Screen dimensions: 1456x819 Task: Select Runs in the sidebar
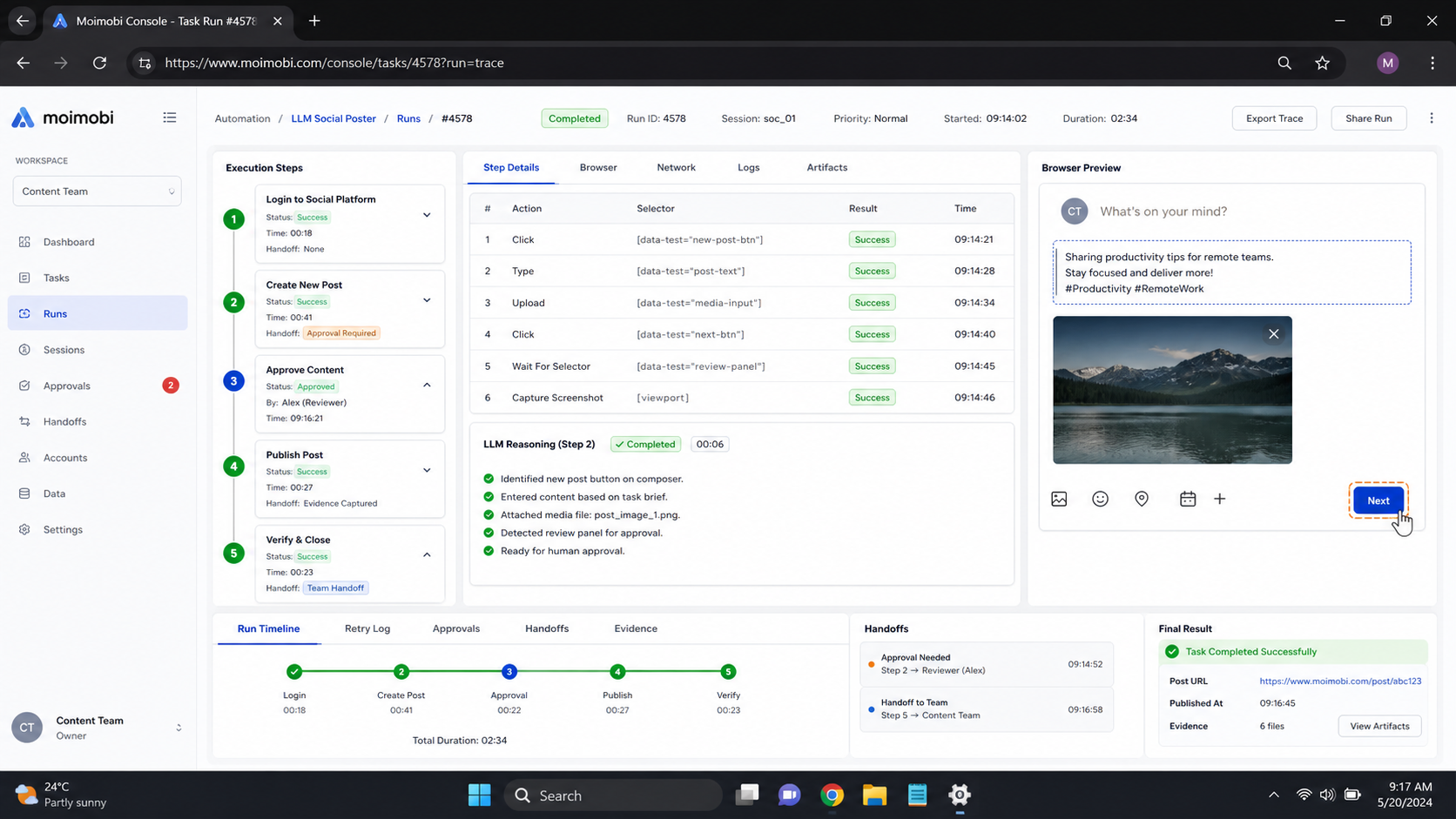tap(98, 313)
